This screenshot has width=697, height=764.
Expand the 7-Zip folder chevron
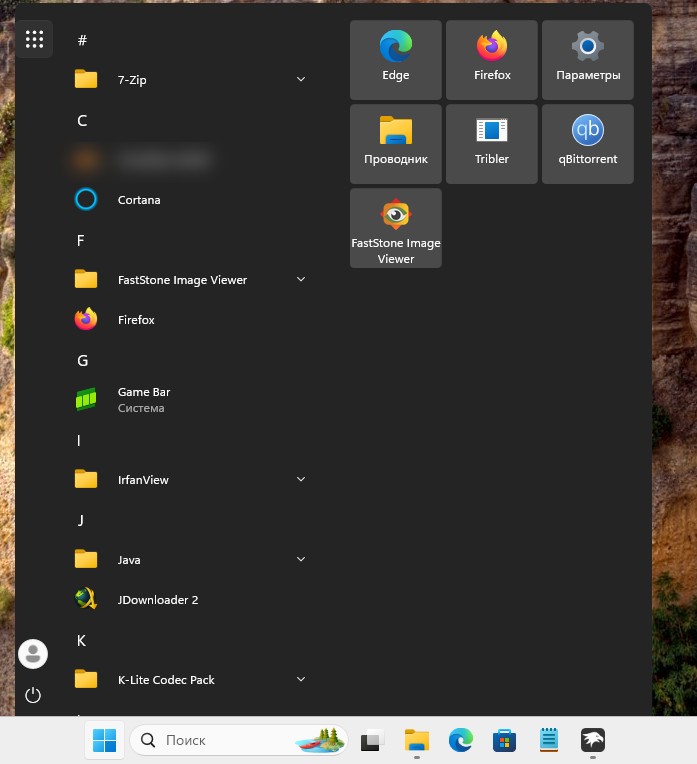pos(301,79)
